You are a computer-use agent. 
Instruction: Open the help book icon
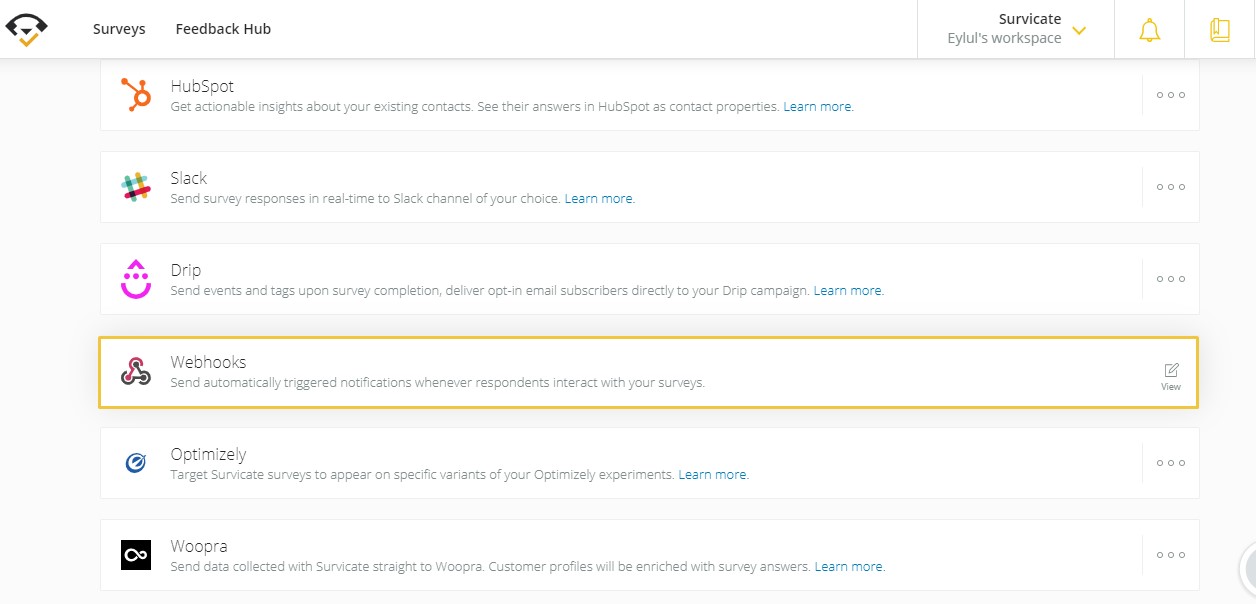[1220, 30]
